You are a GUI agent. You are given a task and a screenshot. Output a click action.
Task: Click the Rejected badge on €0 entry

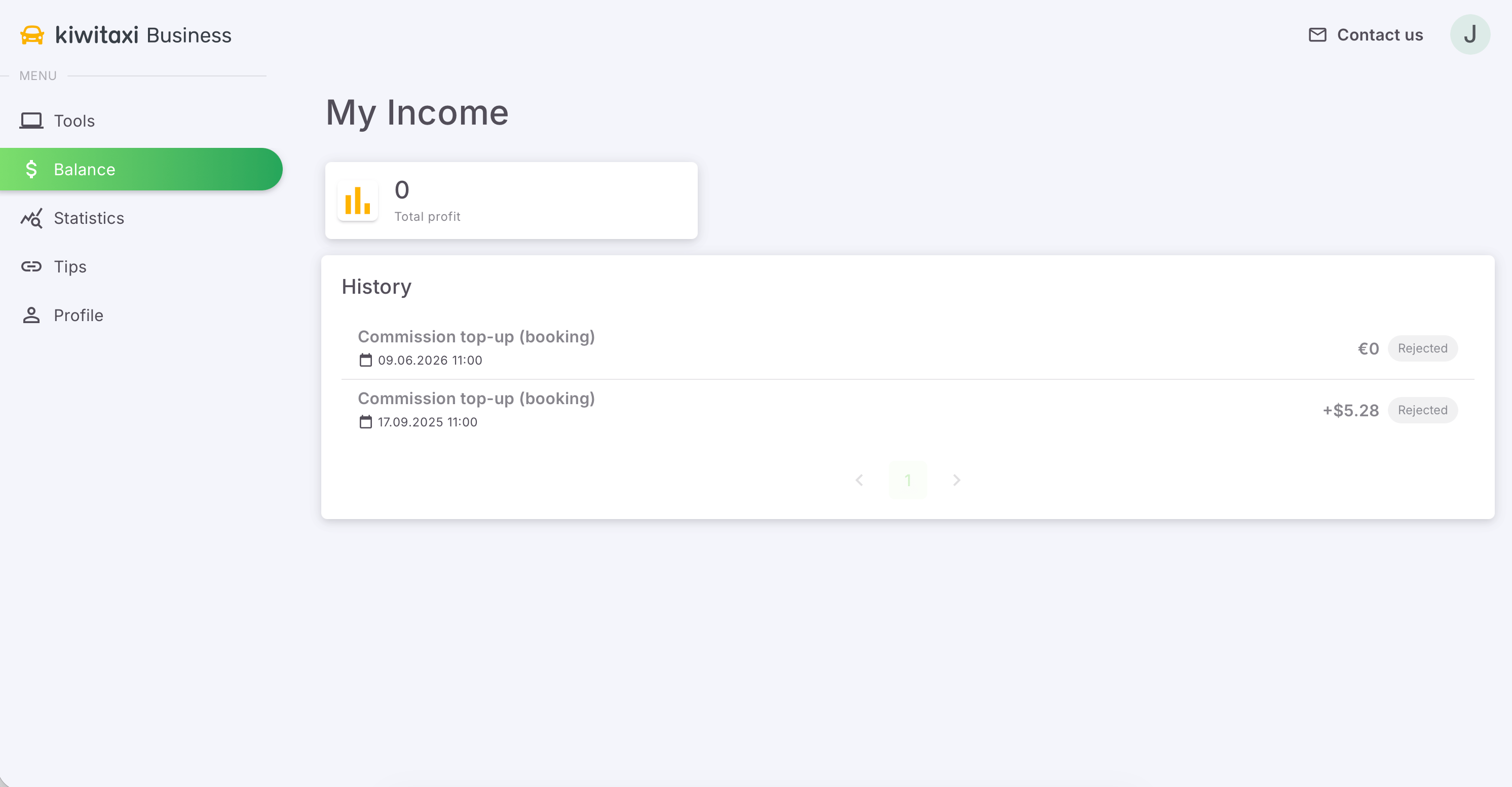click(x=1423, y=348)
